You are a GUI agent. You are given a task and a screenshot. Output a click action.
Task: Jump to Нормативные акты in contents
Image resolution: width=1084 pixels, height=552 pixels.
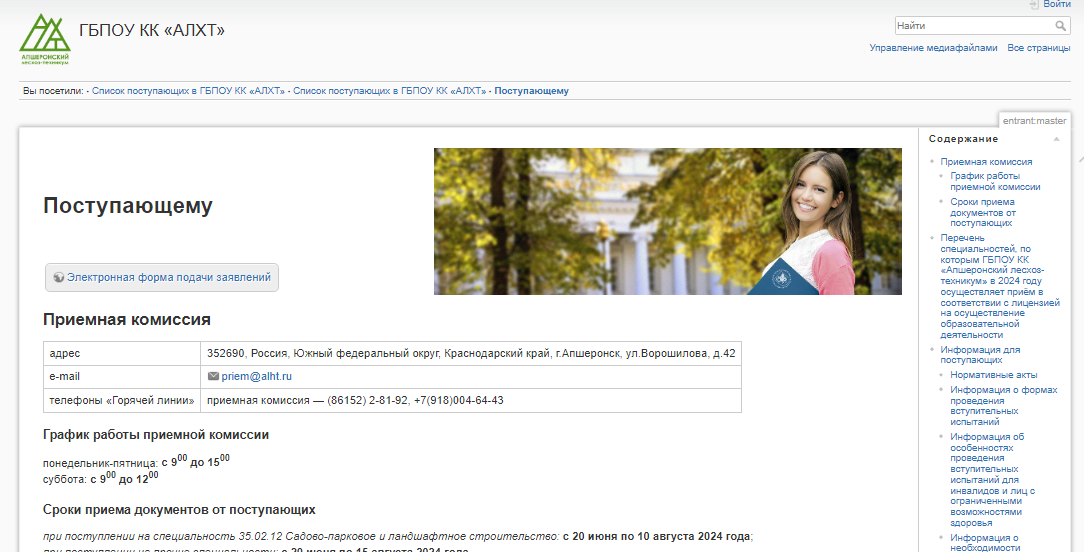pyautogui.click(x=993, y=375)
